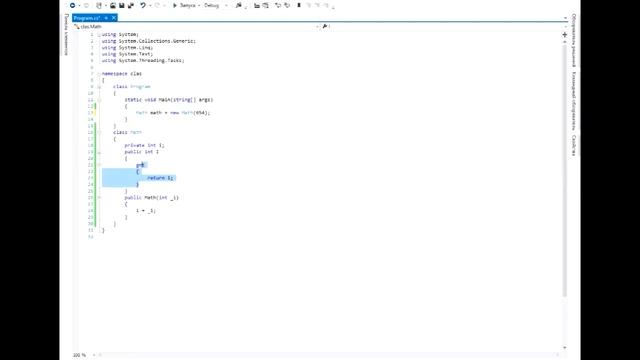Click the split editor handle above scrollbar
The image size is (640, 360).
click(x=565, y=35)
